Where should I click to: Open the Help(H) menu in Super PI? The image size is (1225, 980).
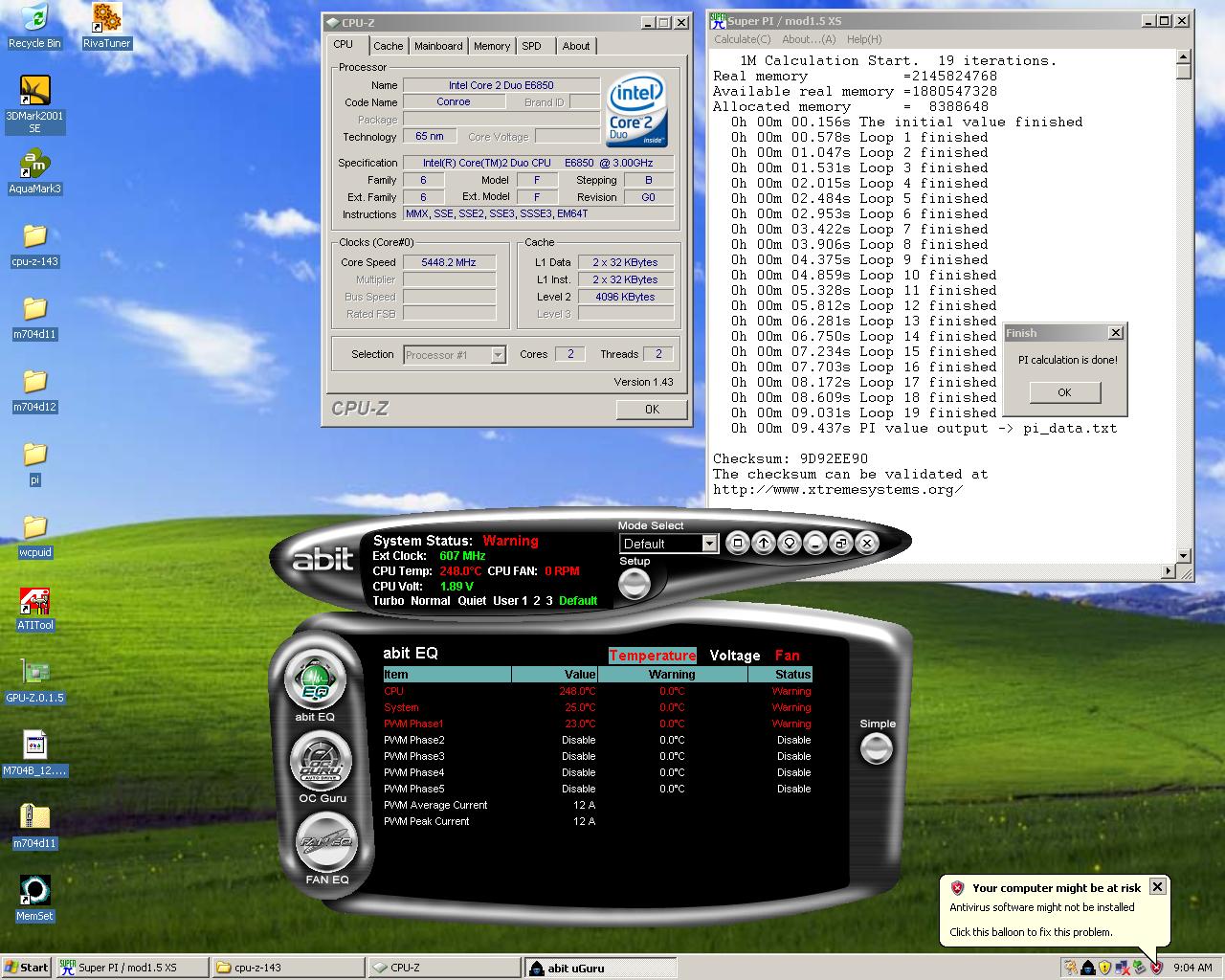(864, 39)
